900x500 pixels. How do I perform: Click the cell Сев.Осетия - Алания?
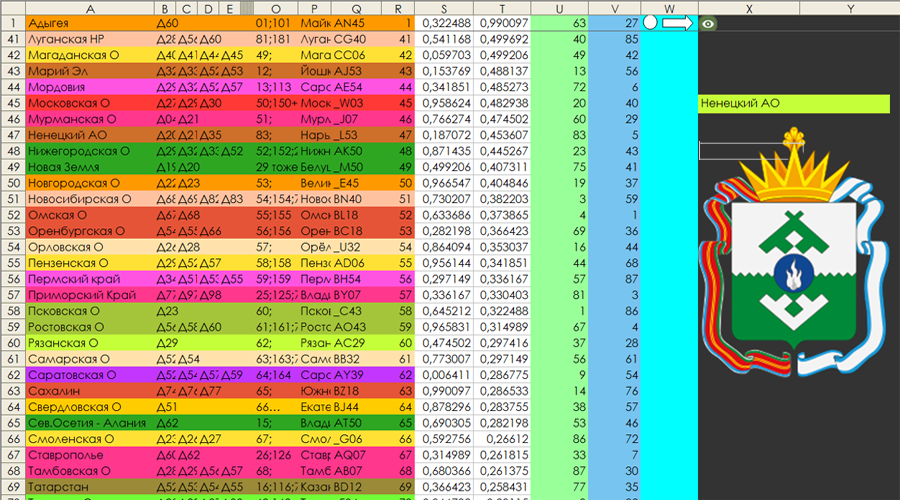coord(90,423)
